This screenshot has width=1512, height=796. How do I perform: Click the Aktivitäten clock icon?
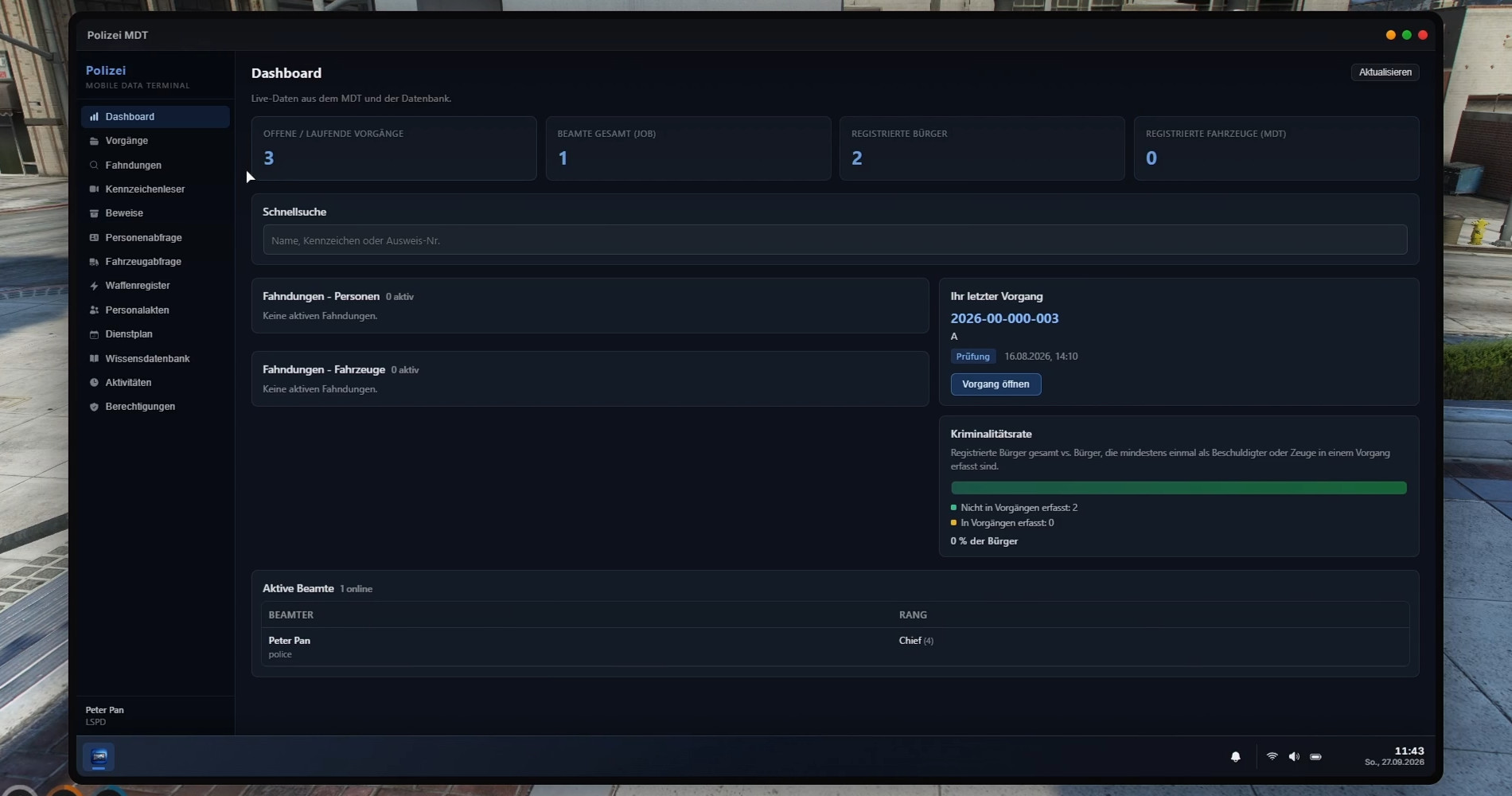tap(94, 383)
